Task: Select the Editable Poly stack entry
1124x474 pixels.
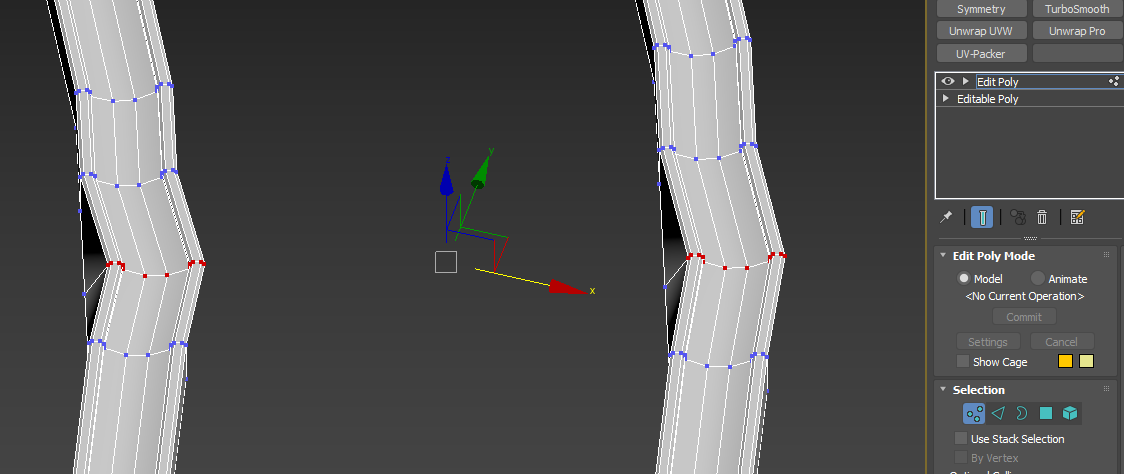Action: (987, 99)
